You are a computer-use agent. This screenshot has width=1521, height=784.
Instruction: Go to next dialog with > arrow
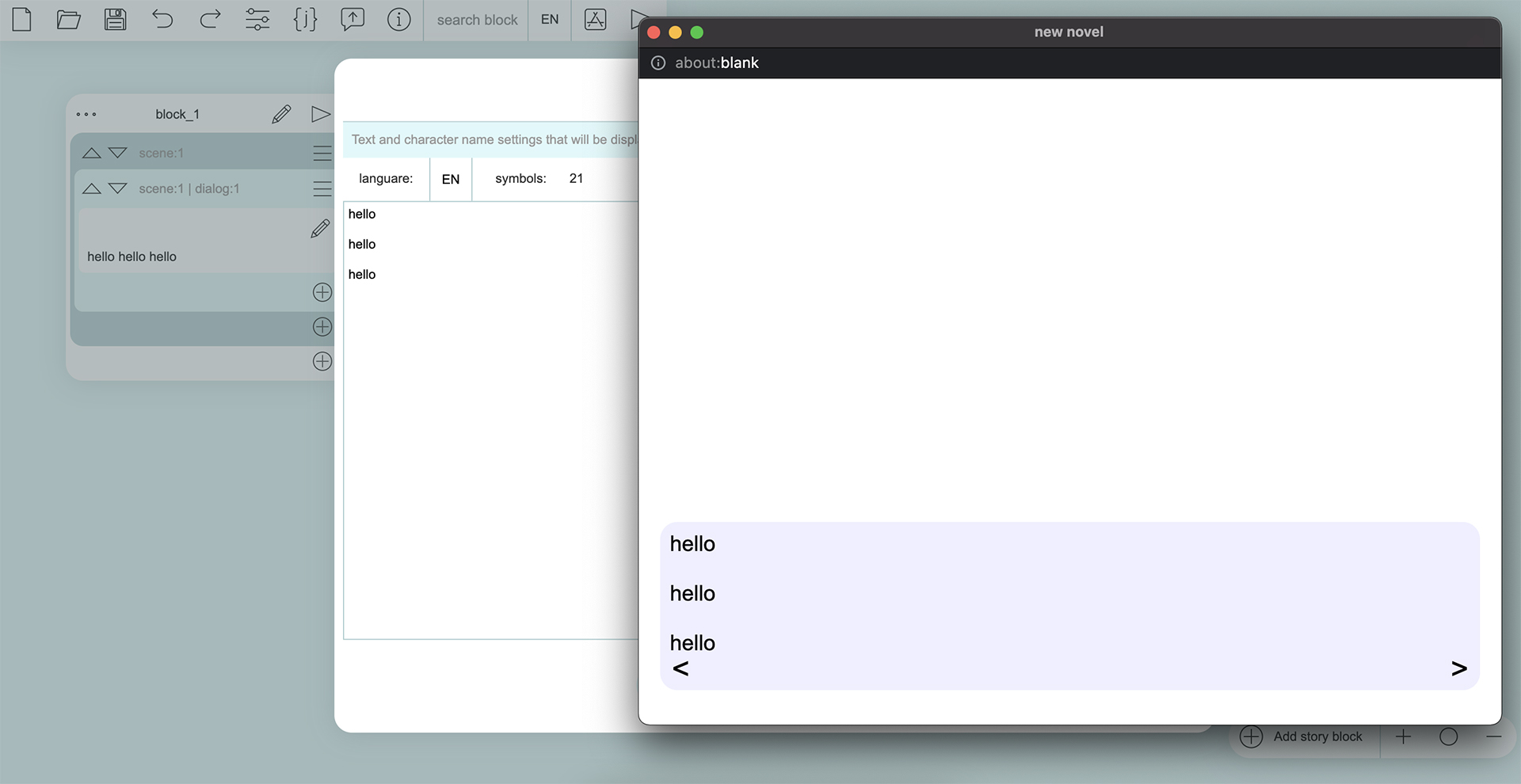(x=1458, y=669)
